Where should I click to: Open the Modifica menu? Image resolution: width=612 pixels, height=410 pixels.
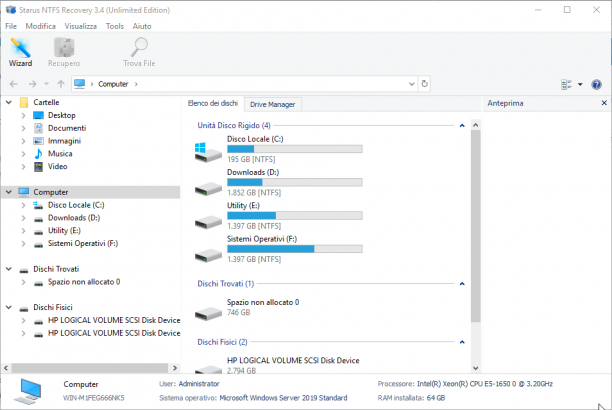click(41, 26)
